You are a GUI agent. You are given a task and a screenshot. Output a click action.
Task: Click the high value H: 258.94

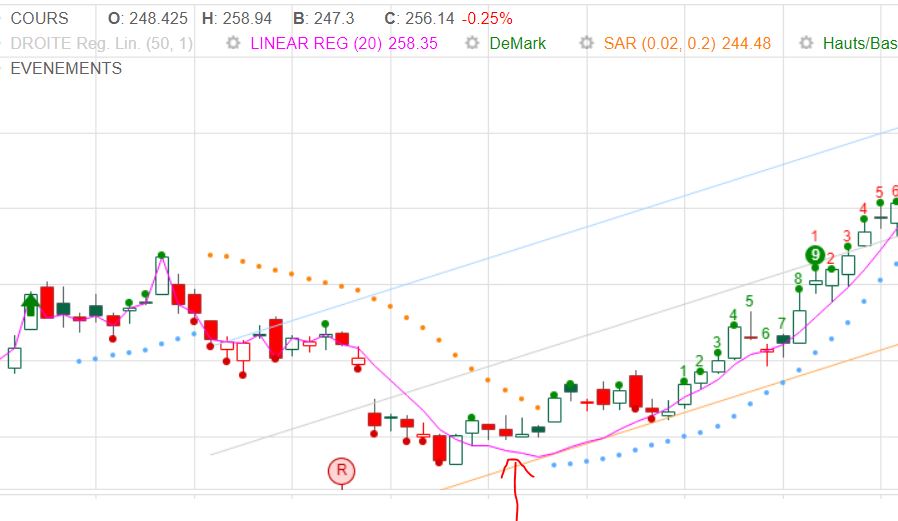click(237, 18)
